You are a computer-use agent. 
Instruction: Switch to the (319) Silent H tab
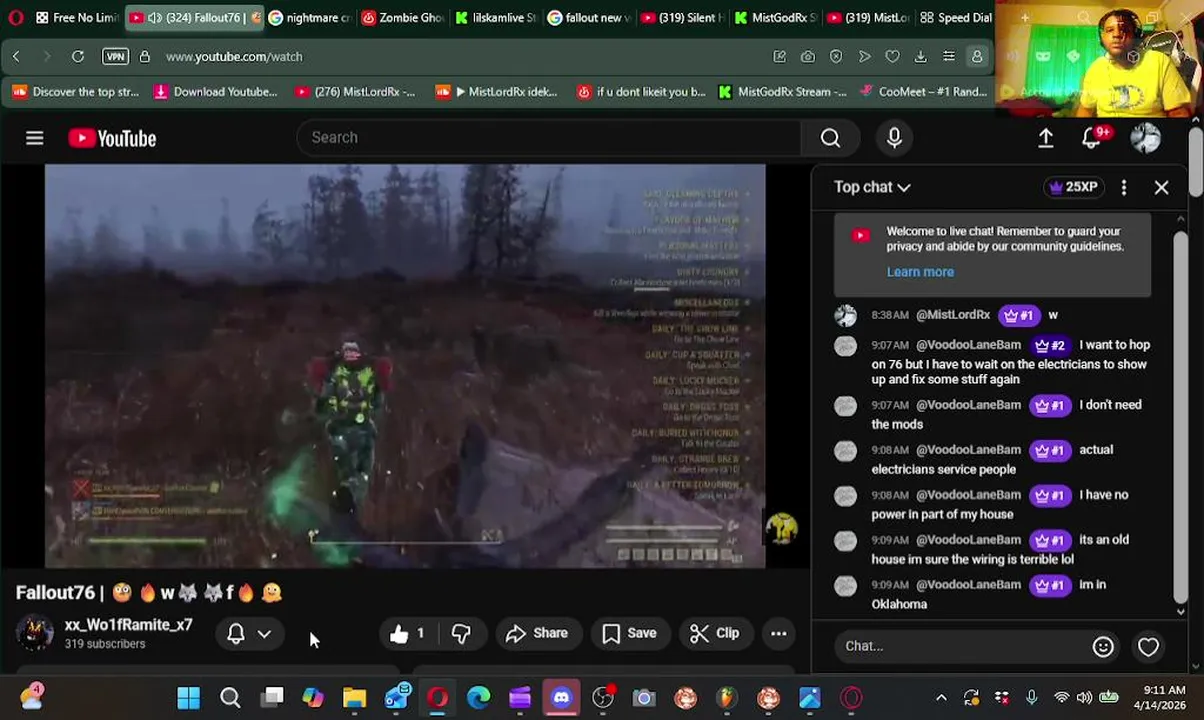681,17
